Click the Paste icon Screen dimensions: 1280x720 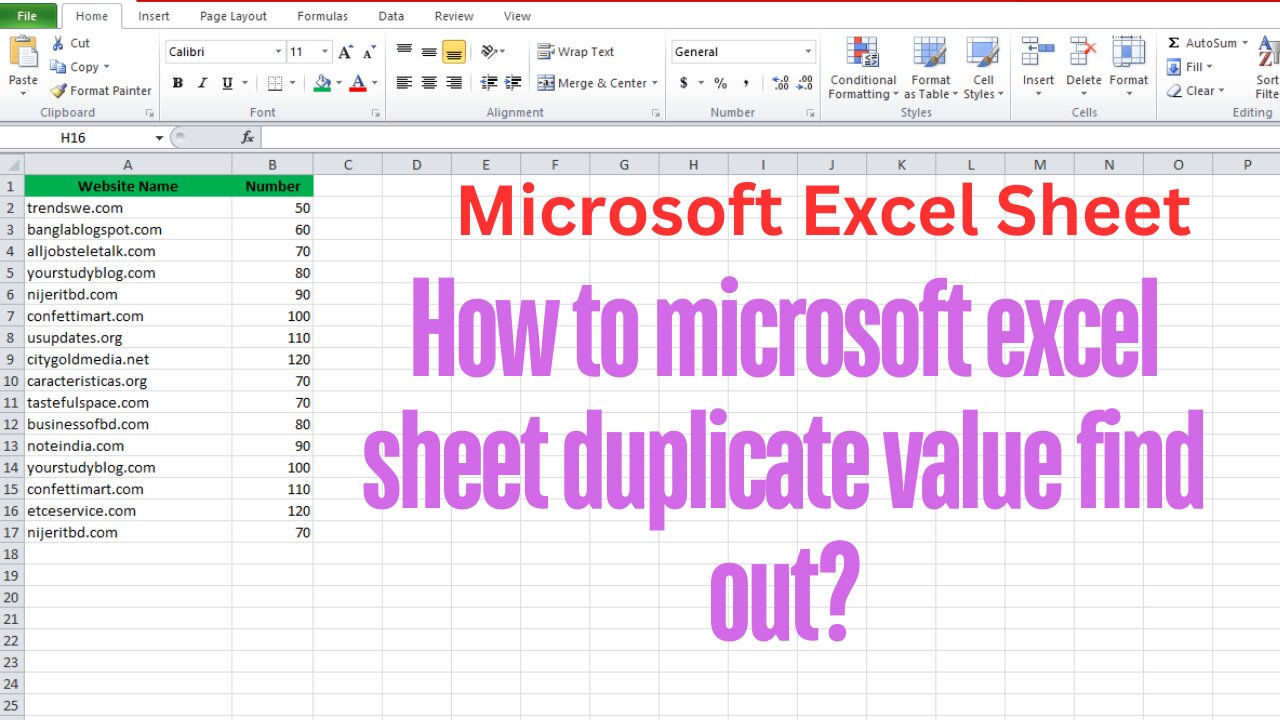23,51
